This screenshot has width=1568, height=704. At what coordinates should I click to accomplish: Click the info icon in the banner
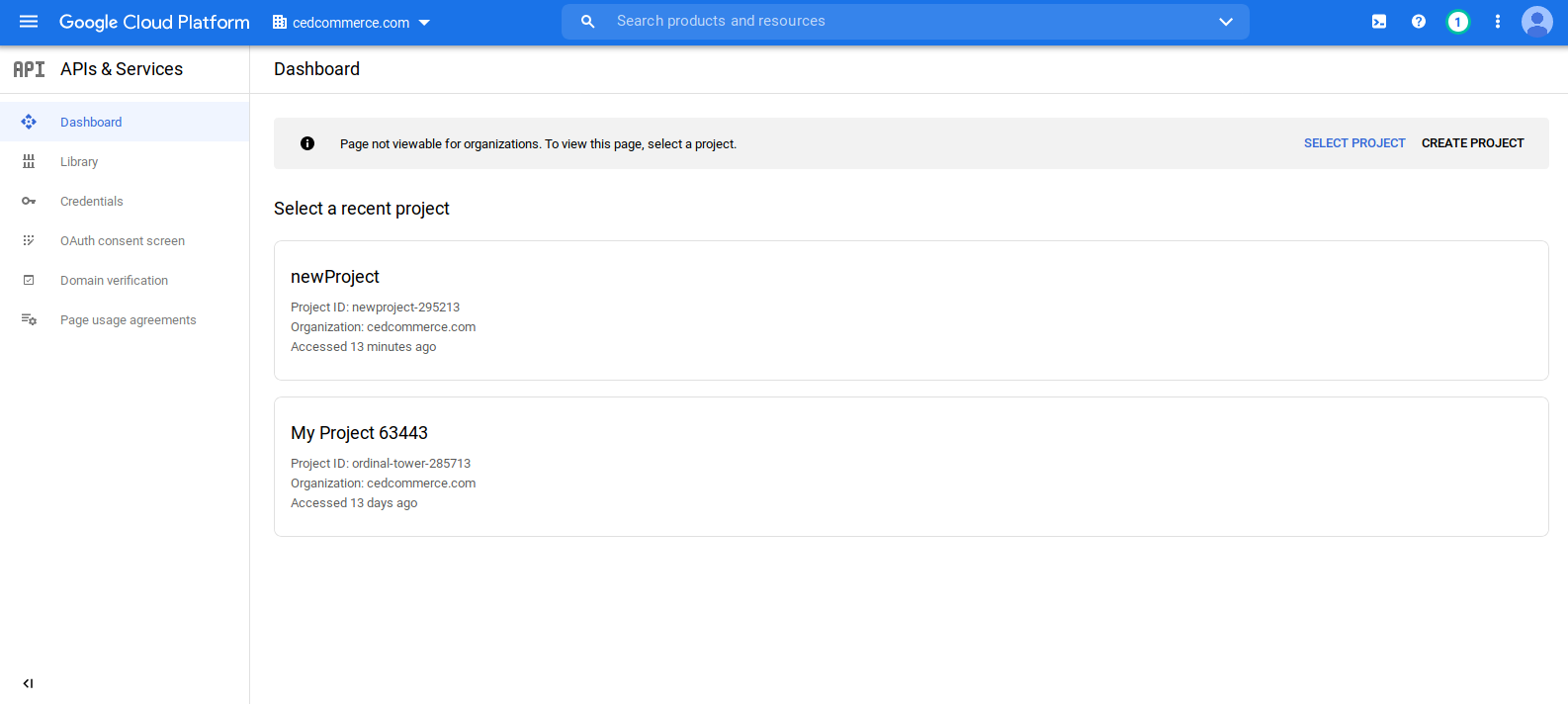(x=307, y=143)
